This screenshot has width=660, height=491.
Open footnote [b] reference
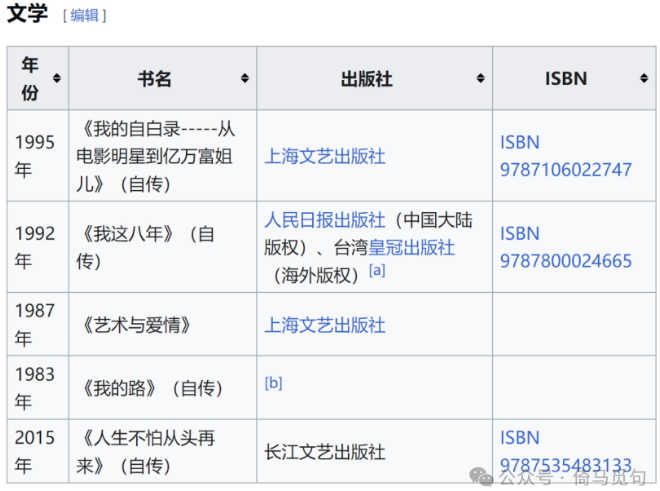[x=274, y=383]
